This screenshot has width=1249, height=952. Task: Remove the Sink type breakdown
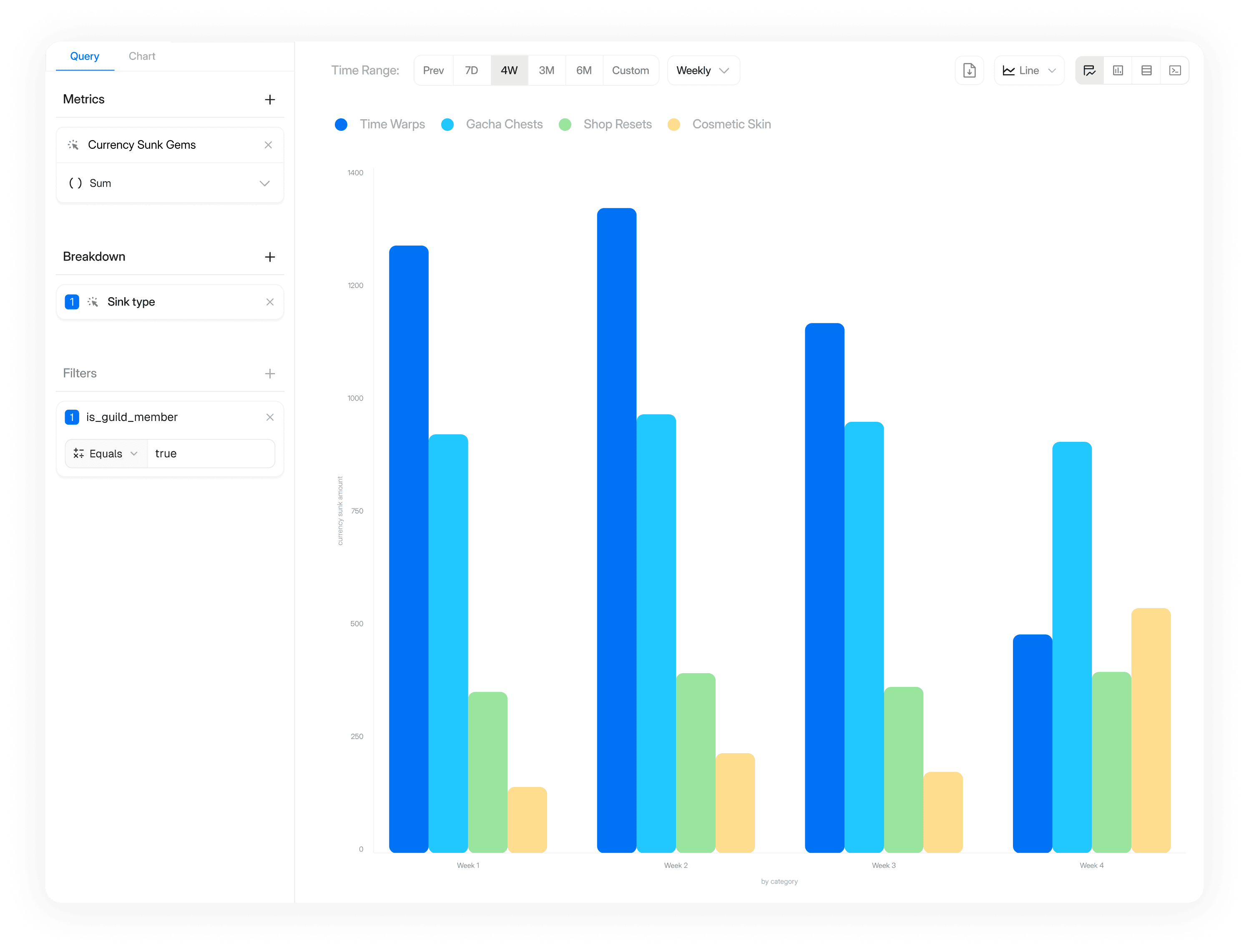270,302
